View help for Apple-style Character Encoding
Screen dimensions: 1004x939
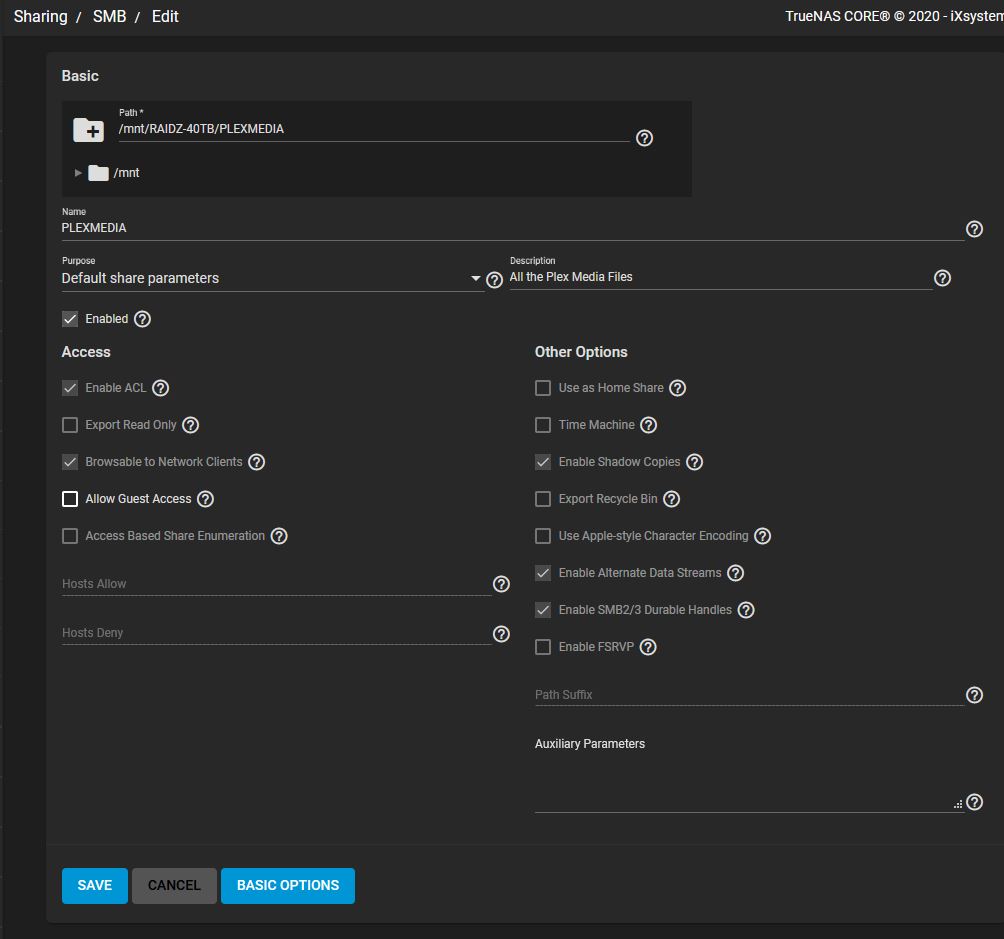click(763, 536)
